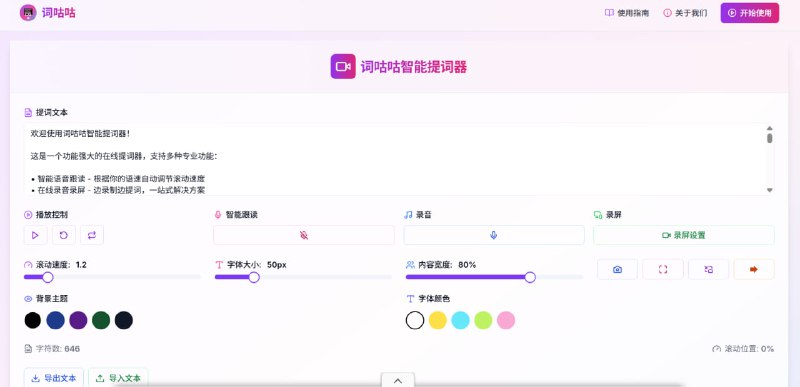Image resolution: width=800 pixels, height=387 pixels.
Task: Click the reset rotate-arrow playback button
Action: point(64,235)
